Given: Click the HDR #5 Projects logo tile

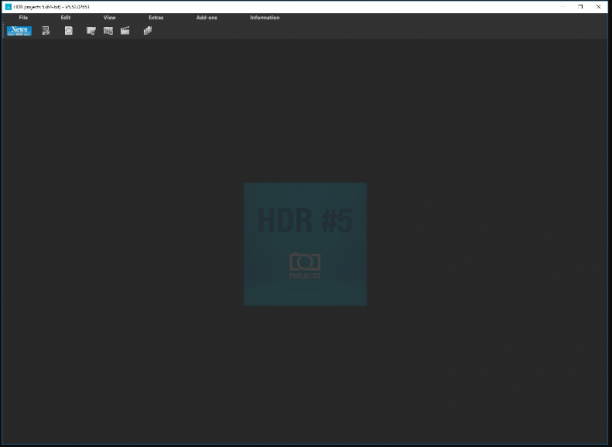Looking at the screenshot, I should (305, 244).
